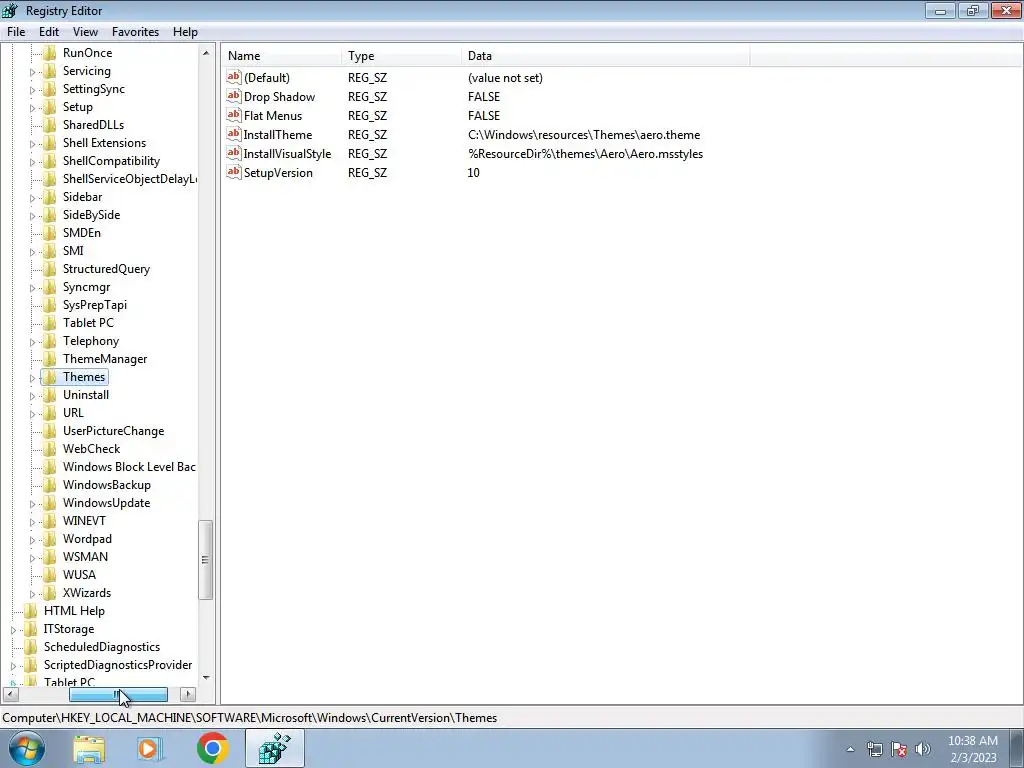This screenshot has width=1024, height=768.
Task: Select the Drop Shadow value icon
Action: [234, 96]
